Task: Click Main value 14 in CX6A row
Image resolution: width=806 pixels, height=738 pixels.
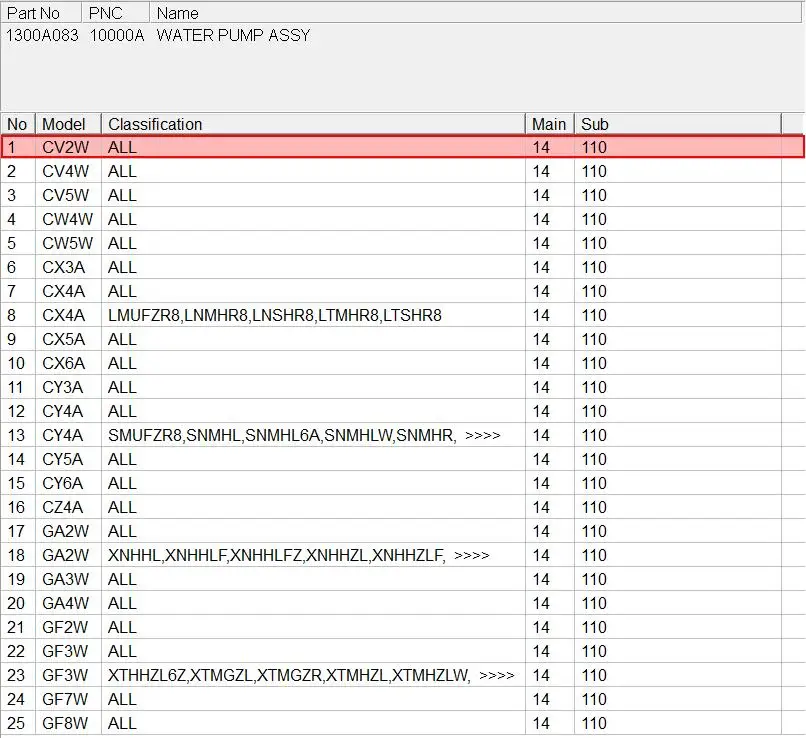Action: 541,363
